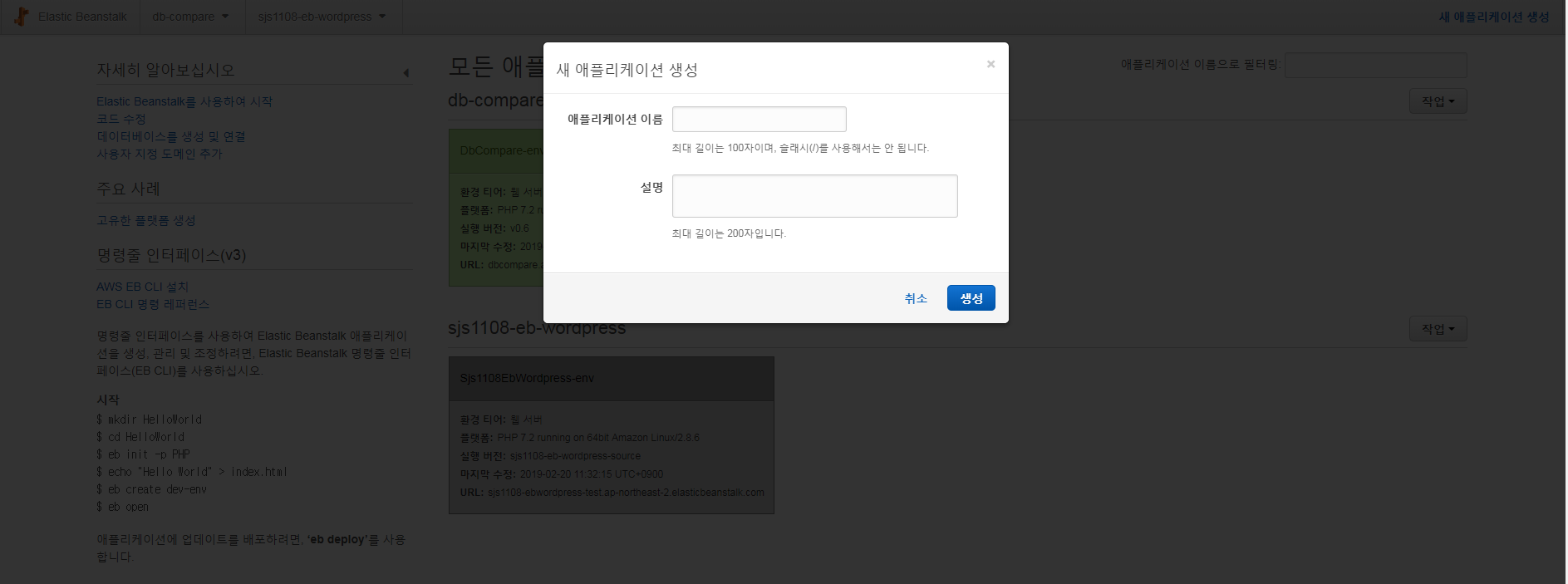Click 새 애플리케이션 생성 link at top right
Screen dimensions: 1568x584
(x=1494, y=17)
